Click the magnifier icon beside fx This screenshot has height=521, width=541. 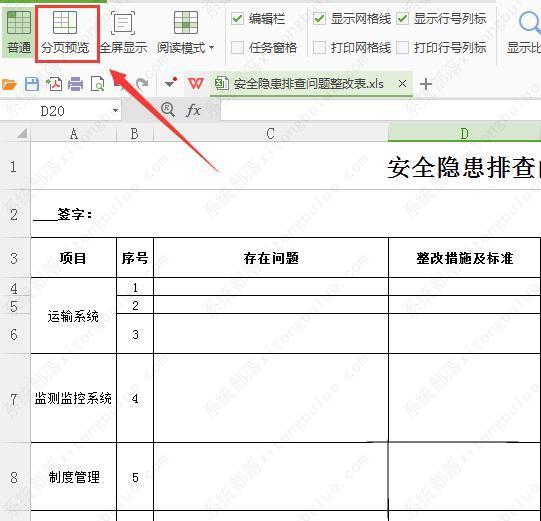[x=168, y=109]
